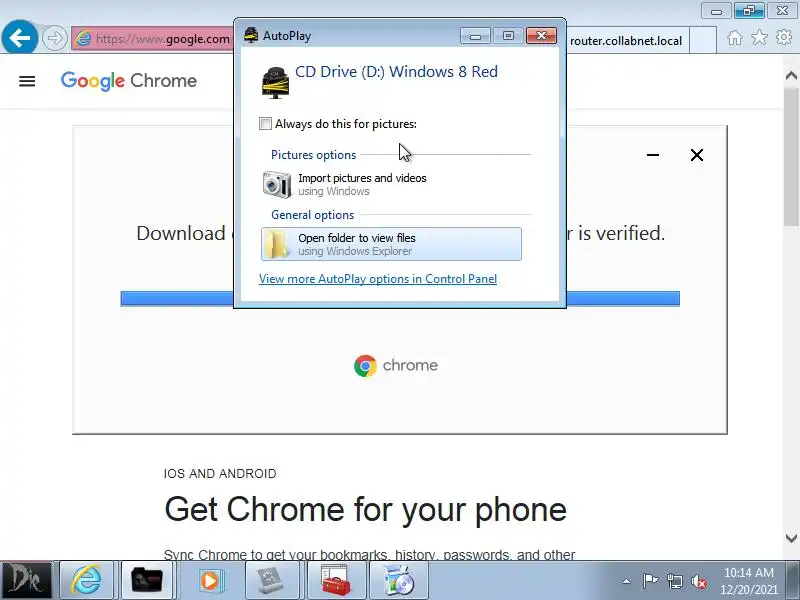This screenshot has width=800, height=600.
Task: Select Import pictures and videos using Windows
Action: [391, 184]
